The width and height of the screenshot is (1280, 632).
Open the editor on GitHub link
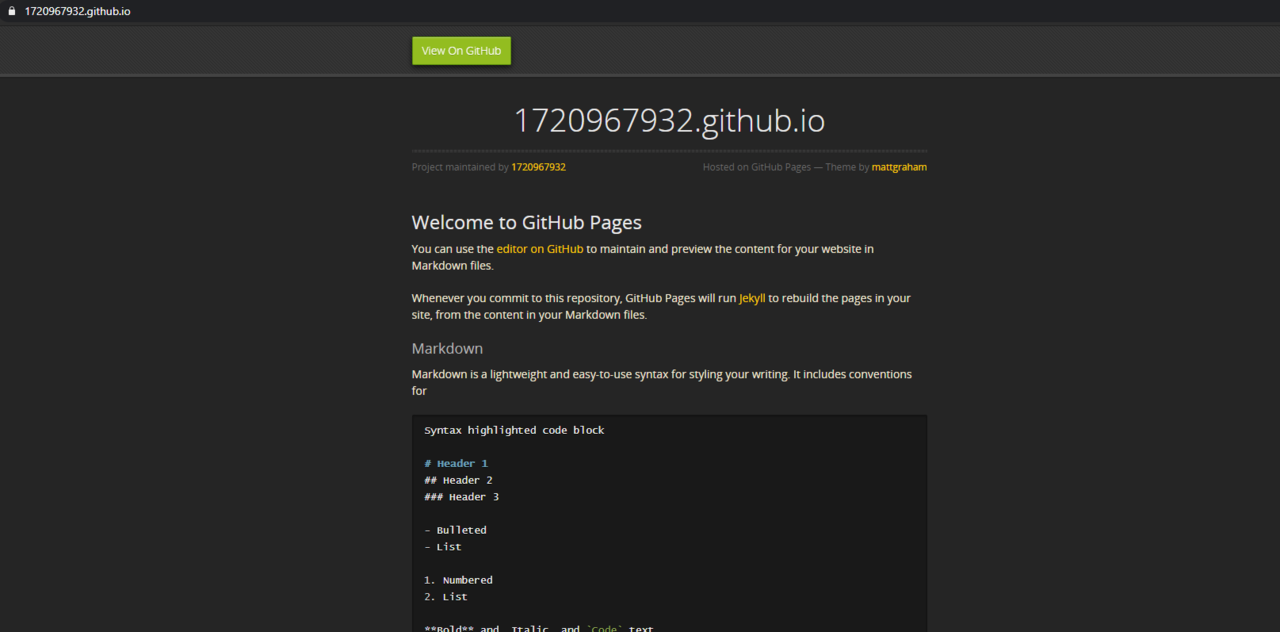[x=540, y=249]
